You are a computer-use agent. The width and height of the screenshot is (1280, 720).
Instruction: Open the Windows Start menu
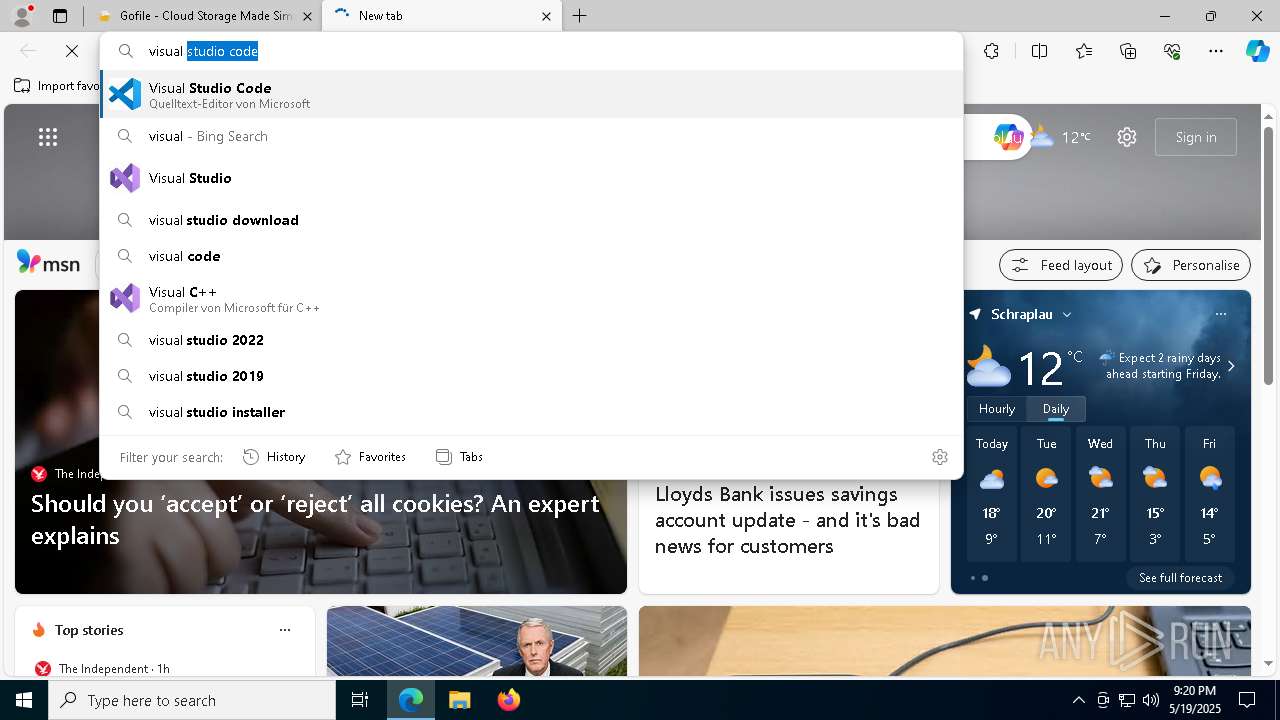(x=24, y=700)
